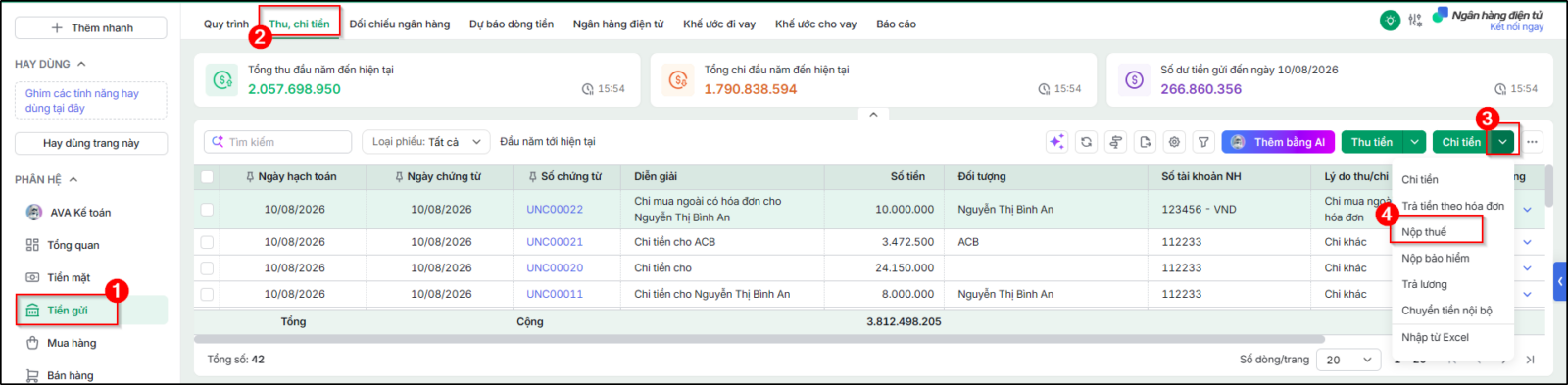
Task: Click the sliders settings icon in the header
Action: pyautogui.click(x=1415, y=20)
